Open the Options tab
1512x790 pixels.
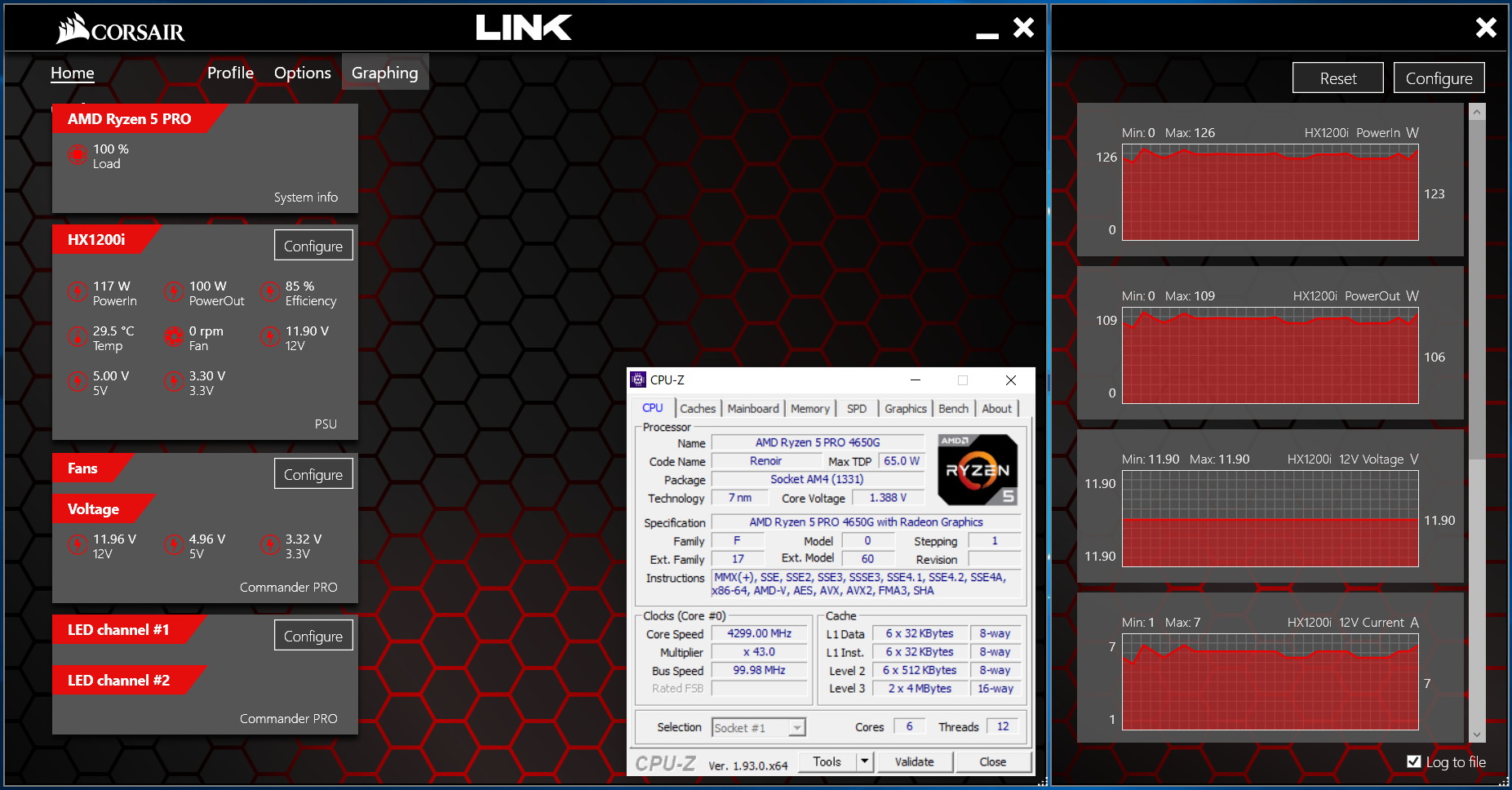303,73
